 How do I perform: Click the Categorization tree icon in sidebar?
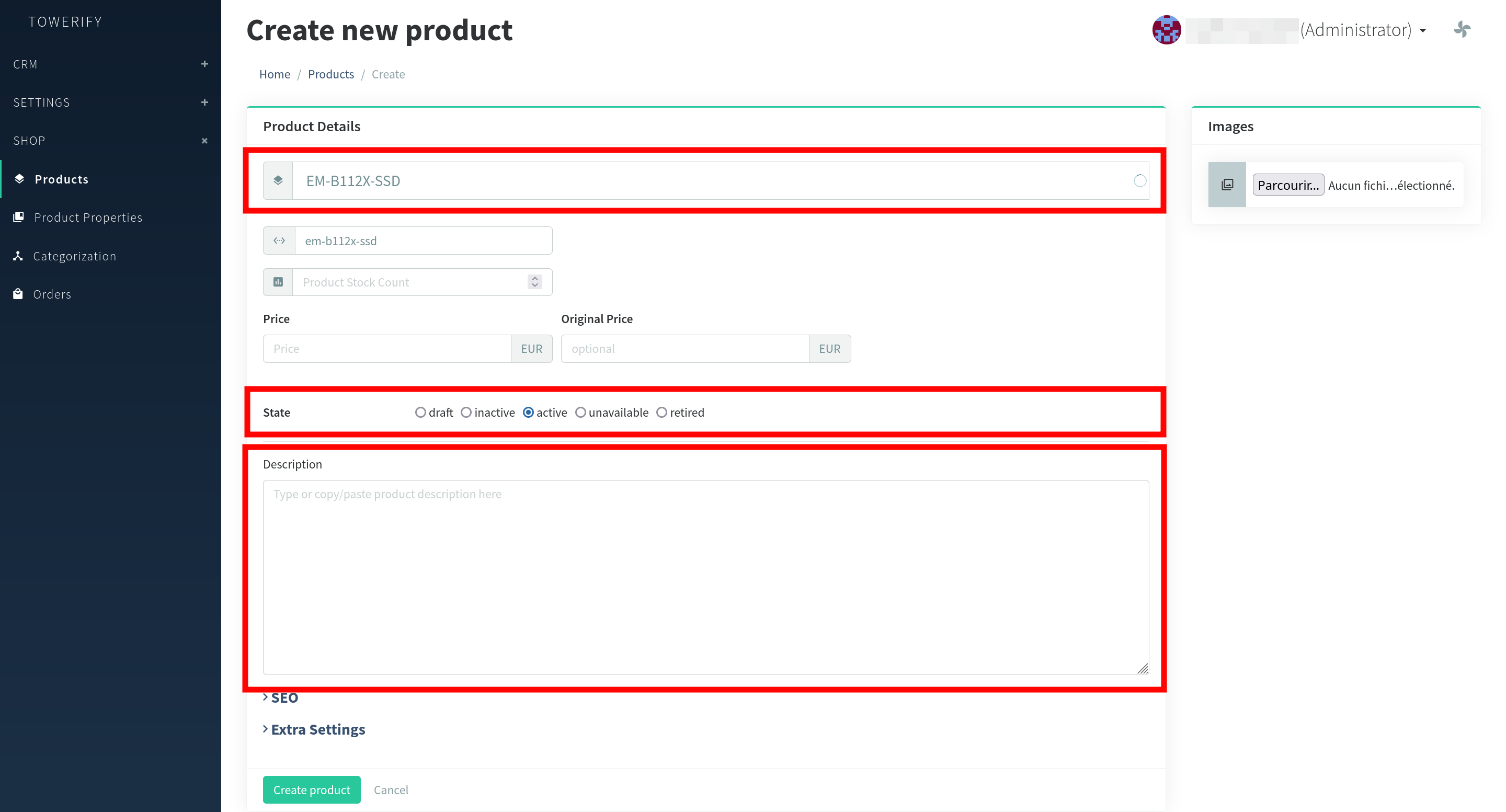[x=18, y=256]
